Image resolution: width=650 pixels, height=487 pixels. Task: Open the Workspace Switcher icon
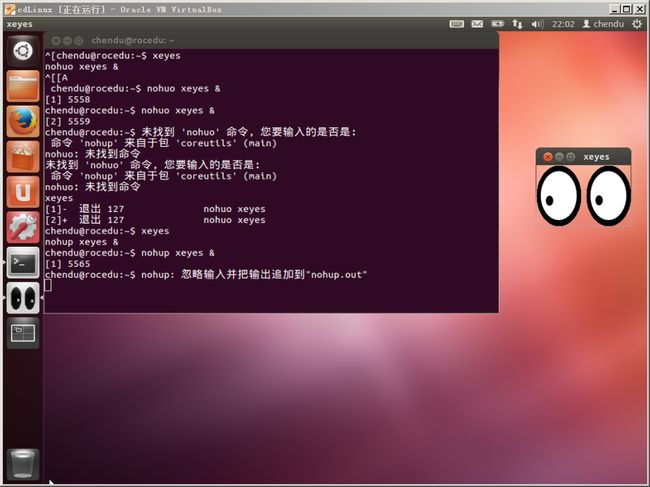tap(23, 333)
